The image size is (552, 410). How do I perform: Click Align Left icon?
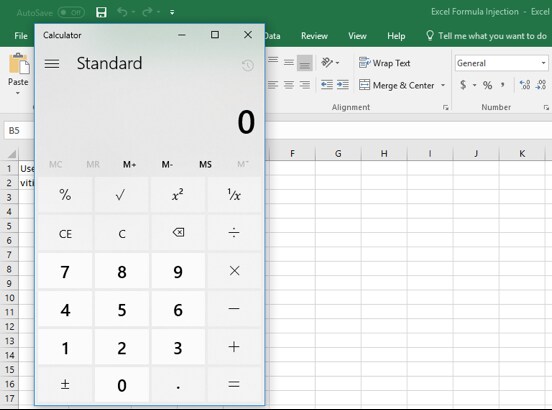[273, 85]
